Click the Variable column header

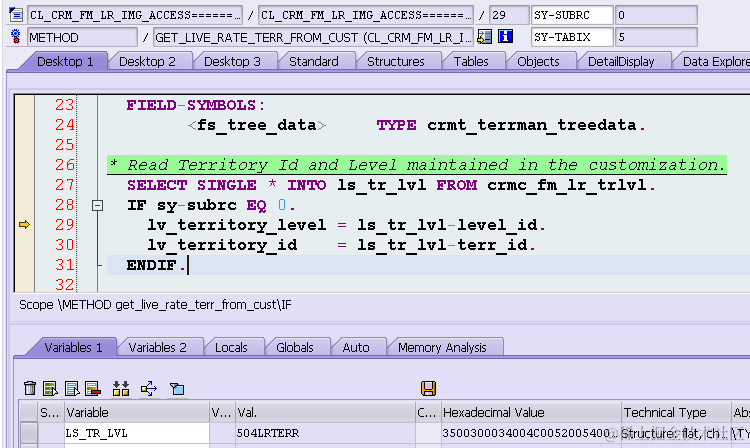coord(137,412)
